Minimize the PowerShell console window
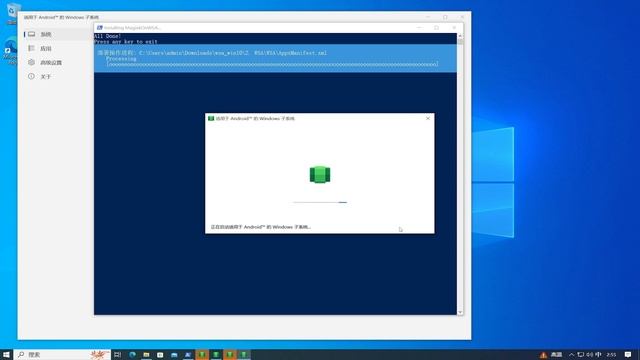Screen dimensions: 640x360 (x=419, y=28)
